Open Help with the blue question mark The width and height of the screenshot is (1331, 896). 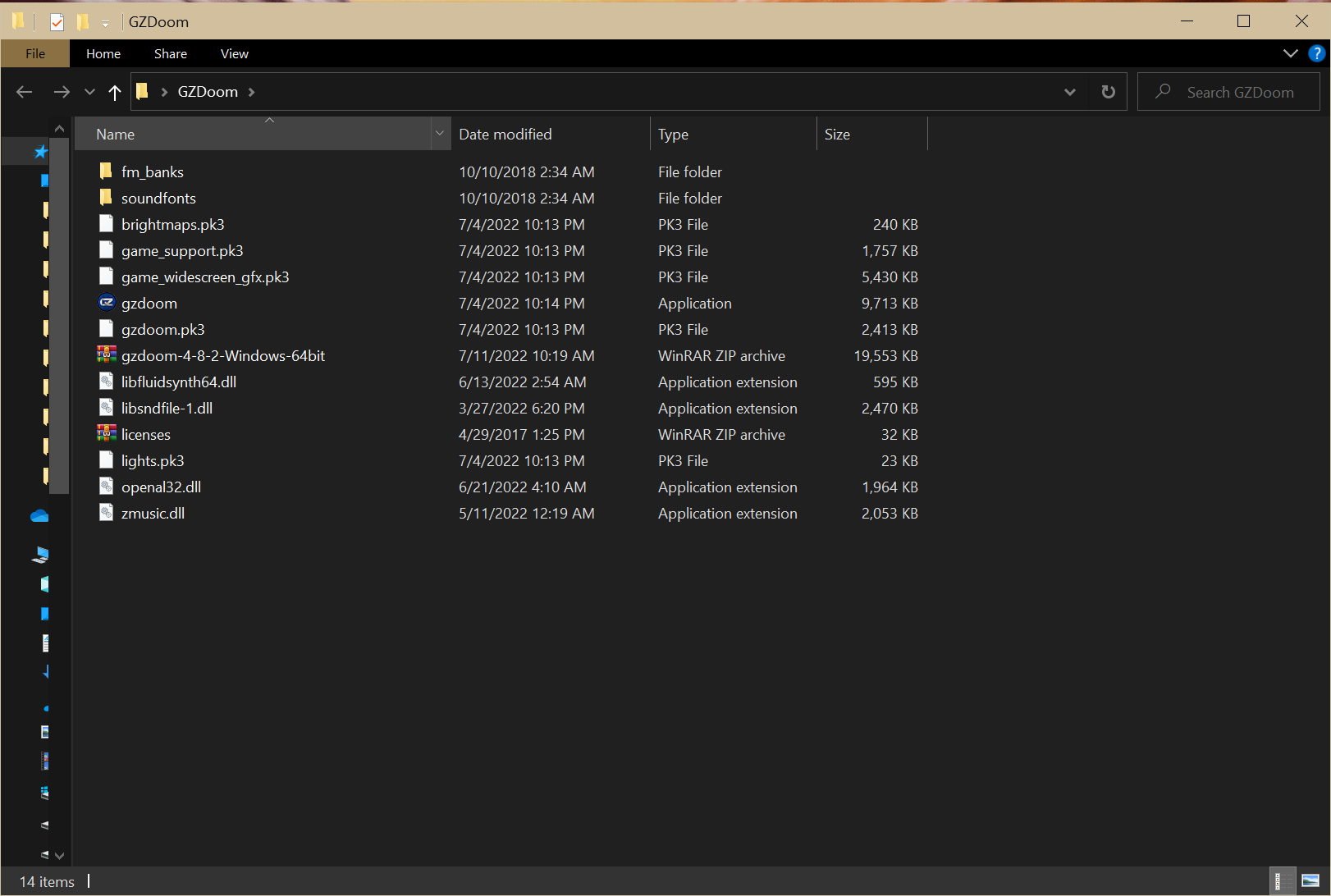[1317, 53]
